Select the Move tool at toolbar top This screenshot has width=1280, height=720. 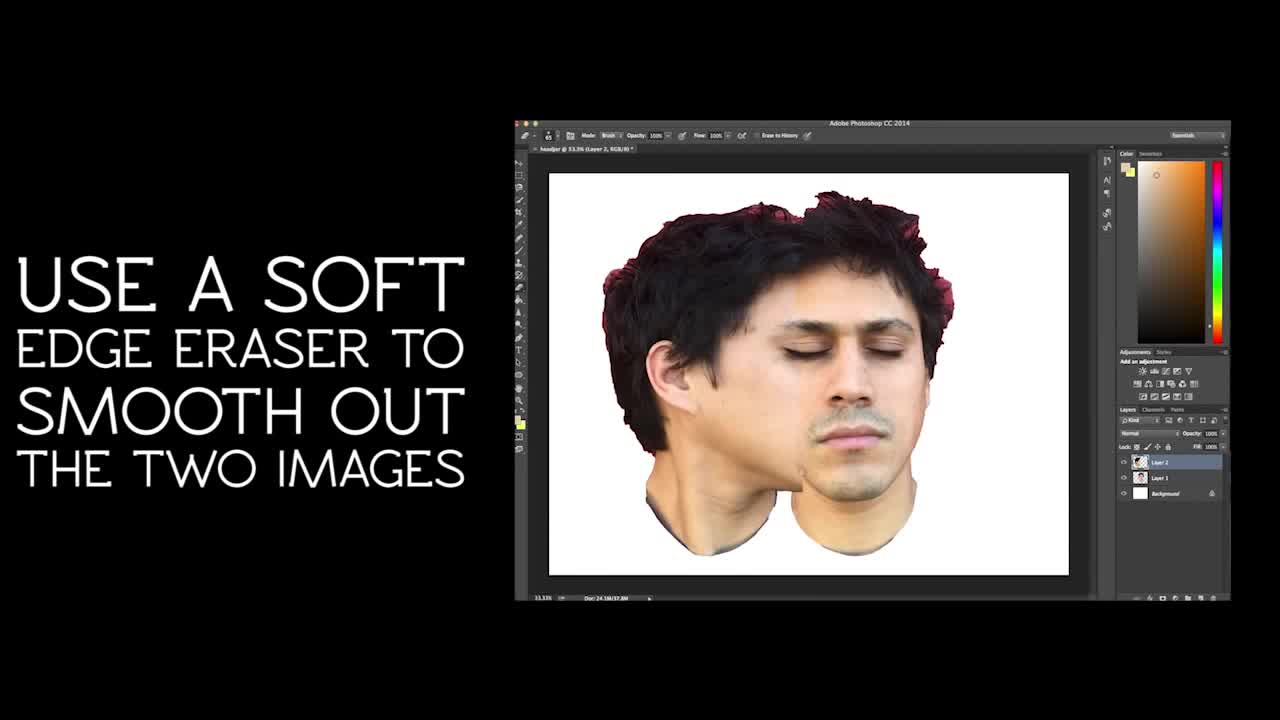(x=519, y=164)
